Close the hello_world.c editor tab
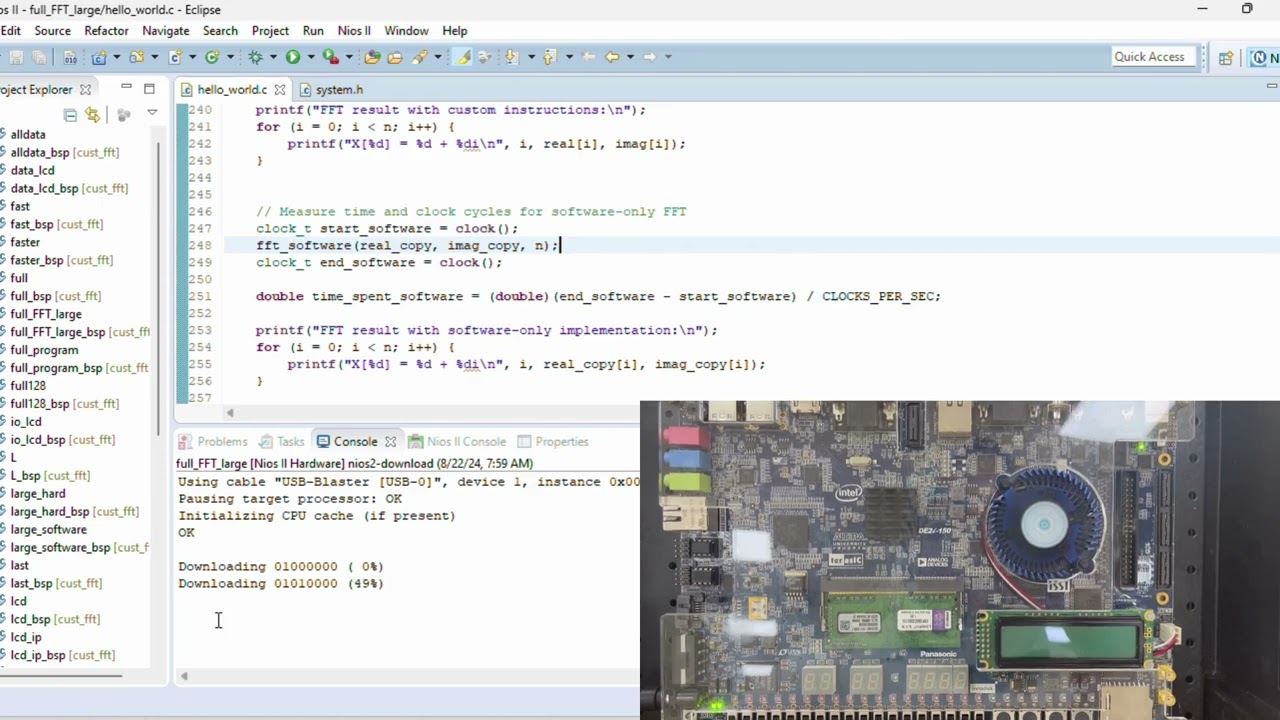 coord(280,90)
